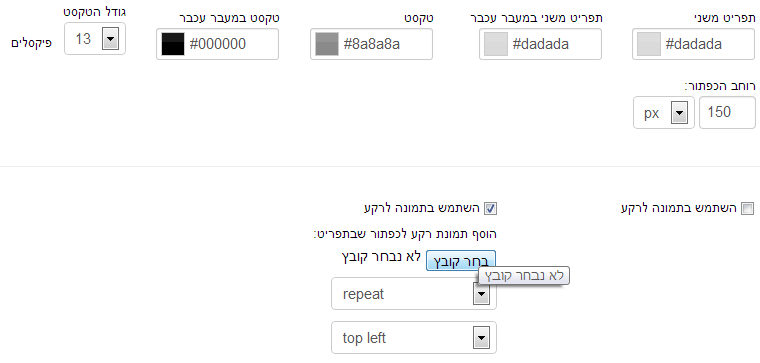Check the unchecked השתמש בתמונה לרקע checkbox
The height and width of the screenshot is (363, 760).
click(x=748, y=208)
